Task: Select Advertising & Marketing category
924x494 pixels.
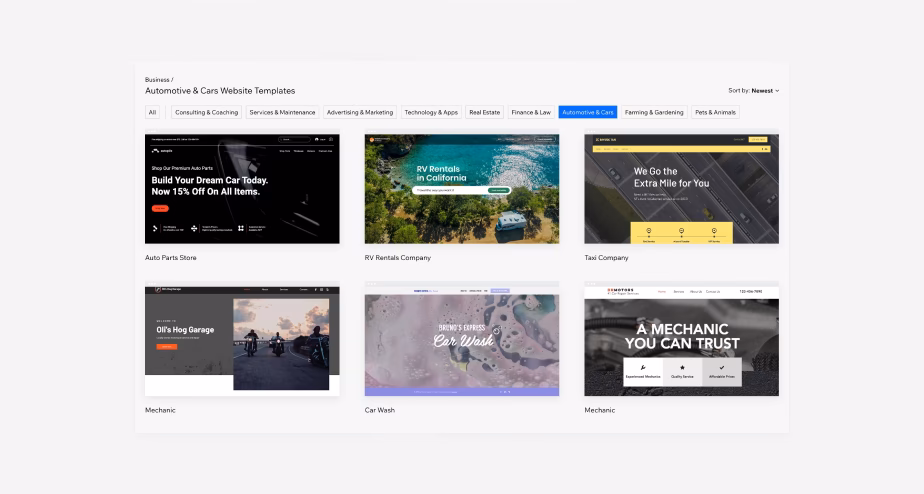Action: [359, 112]
